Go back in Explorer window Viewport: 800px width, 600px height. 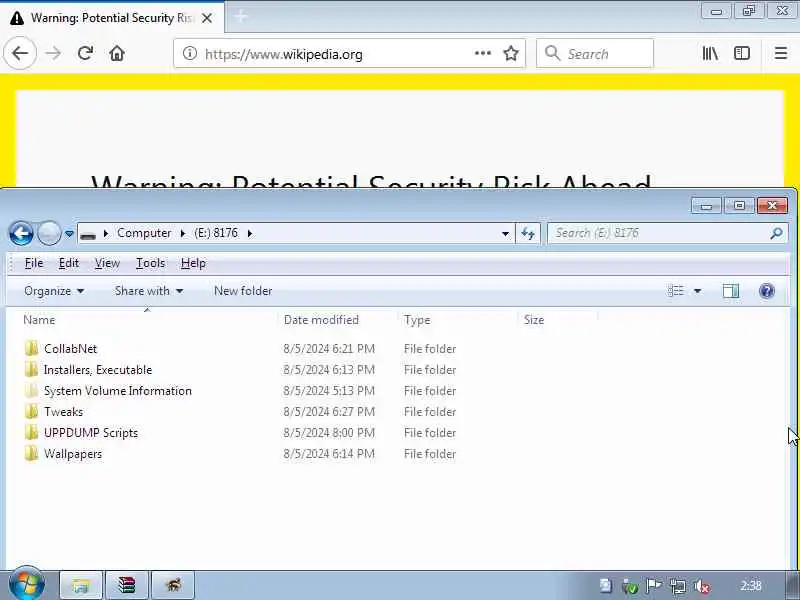[x=21, y=234]
